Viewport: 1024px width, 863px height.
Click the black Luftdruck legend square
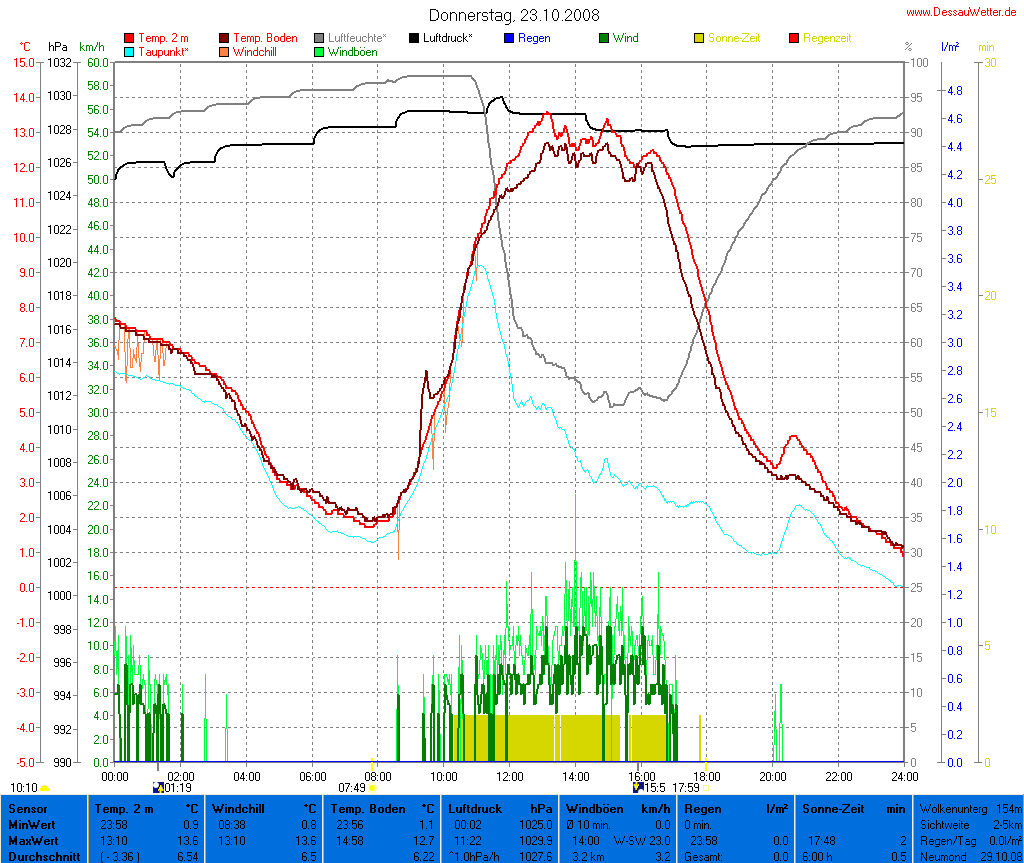[x=415, y=38]
